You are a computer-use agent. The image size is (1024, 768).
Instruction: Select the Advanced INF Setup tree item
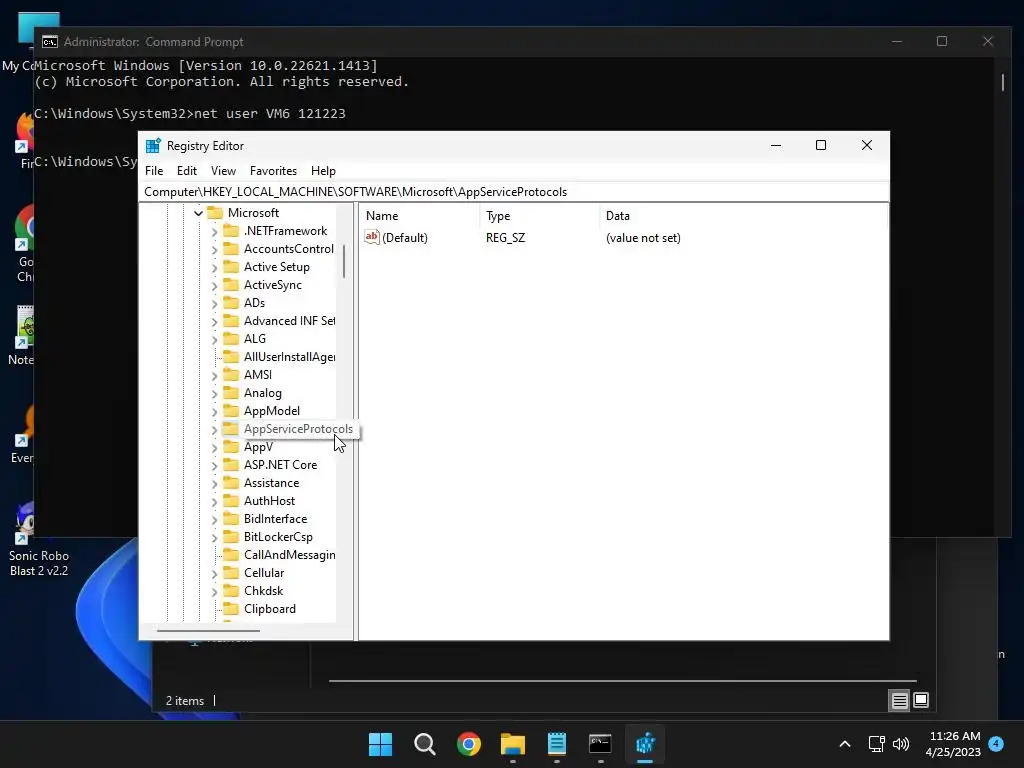tap(289, 321)
